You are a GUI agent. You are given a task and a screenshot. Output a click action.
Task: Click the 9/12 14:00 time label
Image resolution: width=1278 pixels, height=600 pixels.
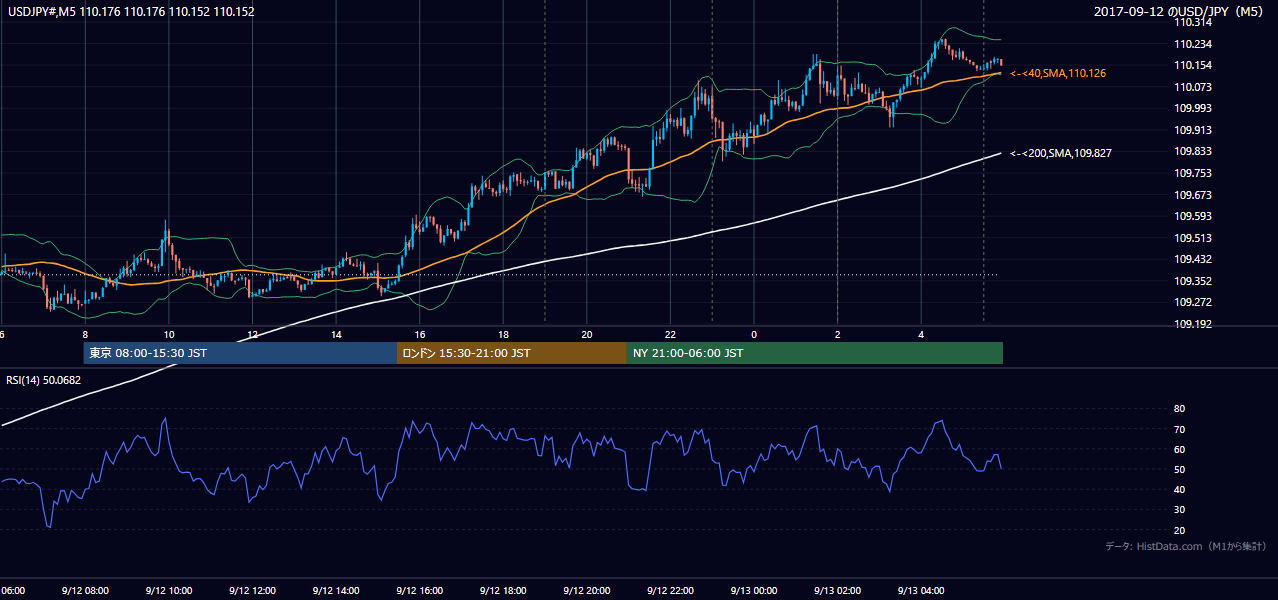[x=336, y=590]
